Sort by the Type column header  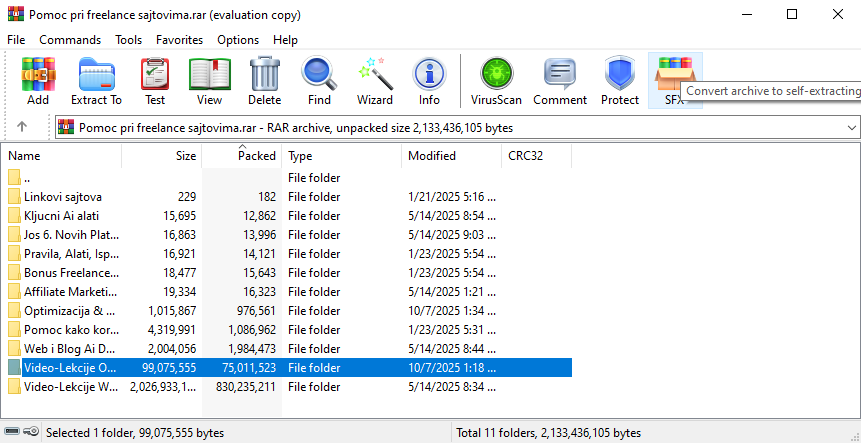point(342,155)
